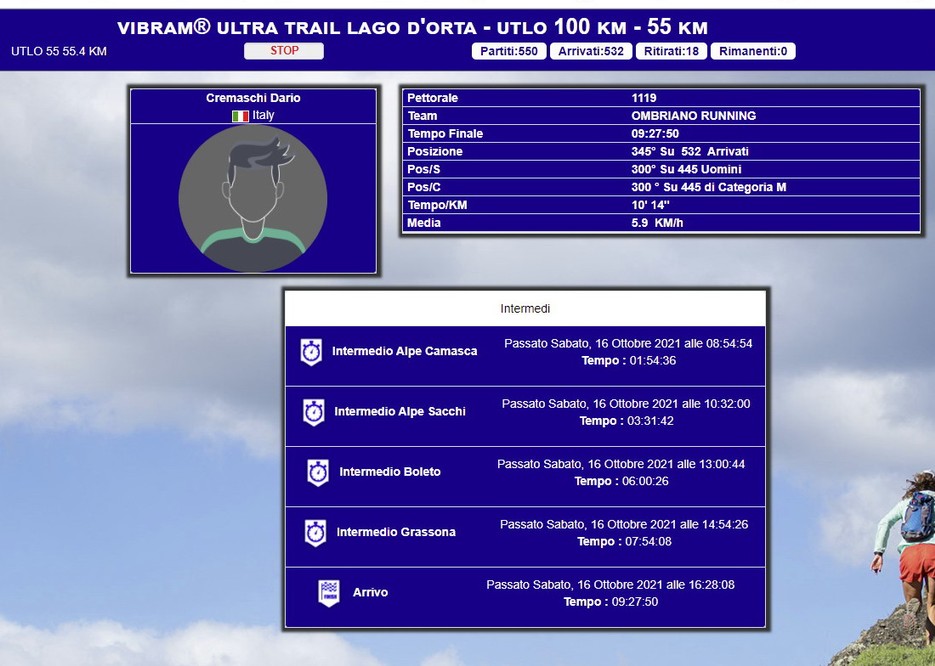Click the Grassona split Tempo : 07:54:08

(624, 541)
